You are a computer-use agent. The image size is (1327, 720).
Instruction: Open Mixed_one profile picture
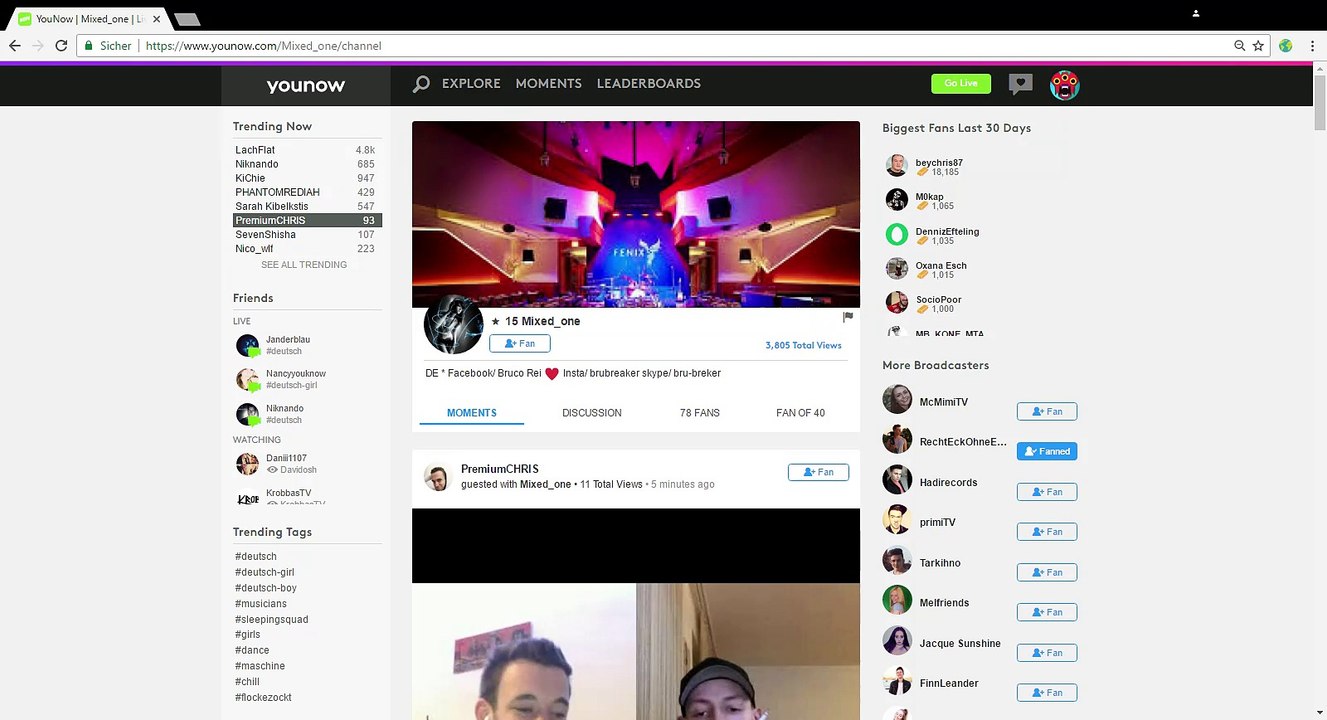(454, 324)
